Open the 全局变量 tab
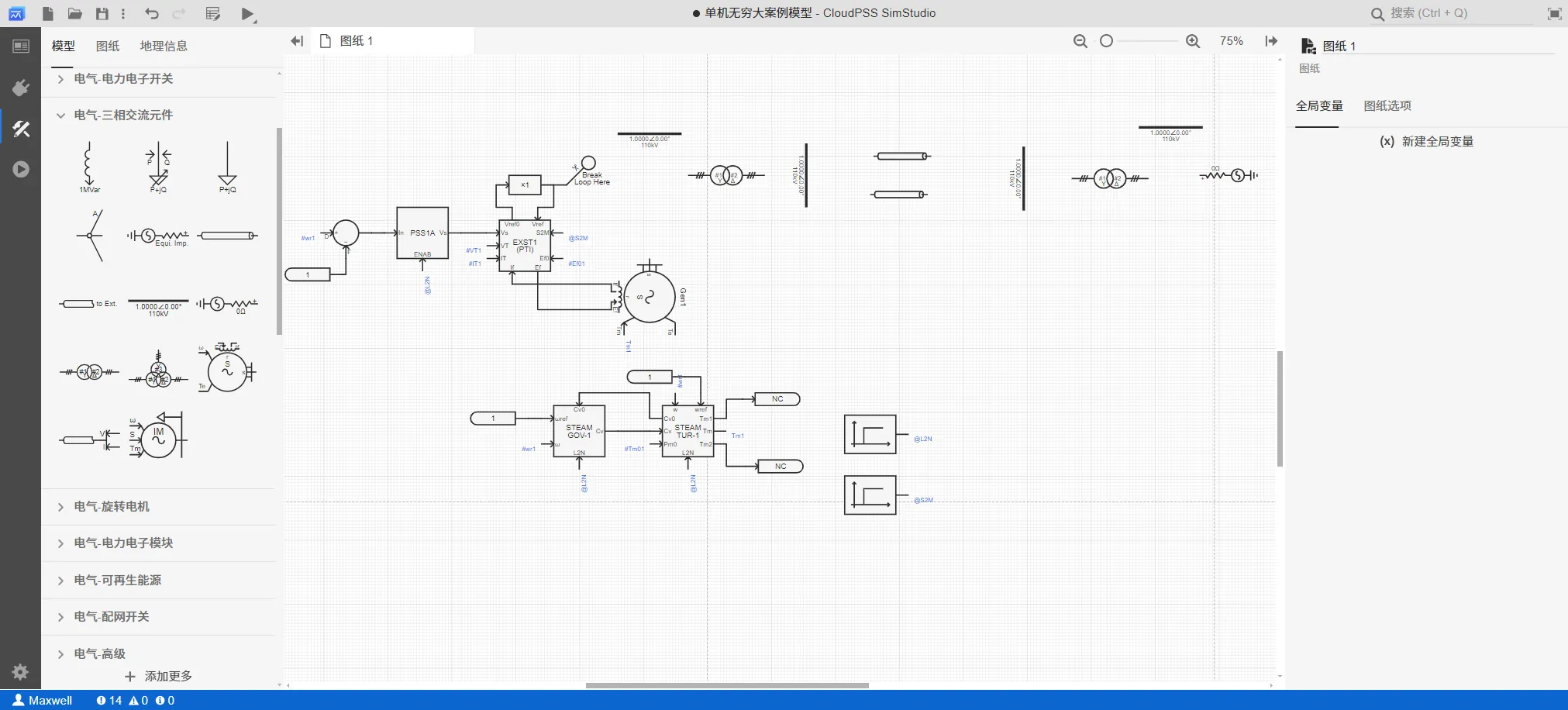 pyautogui.click(x=1319, y=105)
